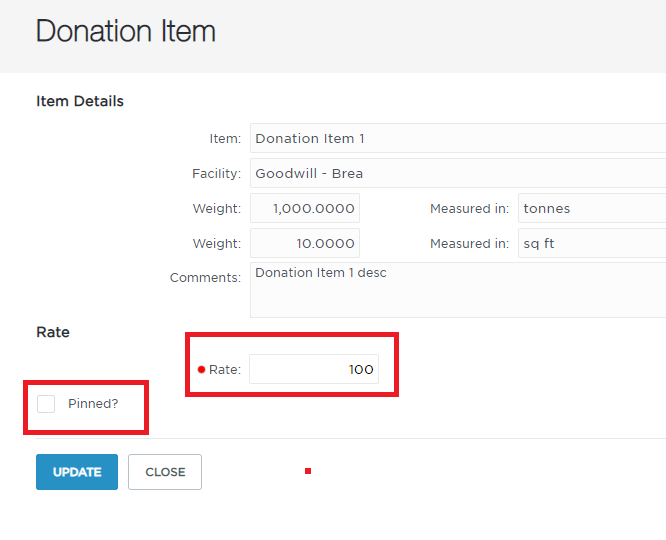Click the Comments: field label
This screenshot has width=666, height=540.
(x=205, y=277)
